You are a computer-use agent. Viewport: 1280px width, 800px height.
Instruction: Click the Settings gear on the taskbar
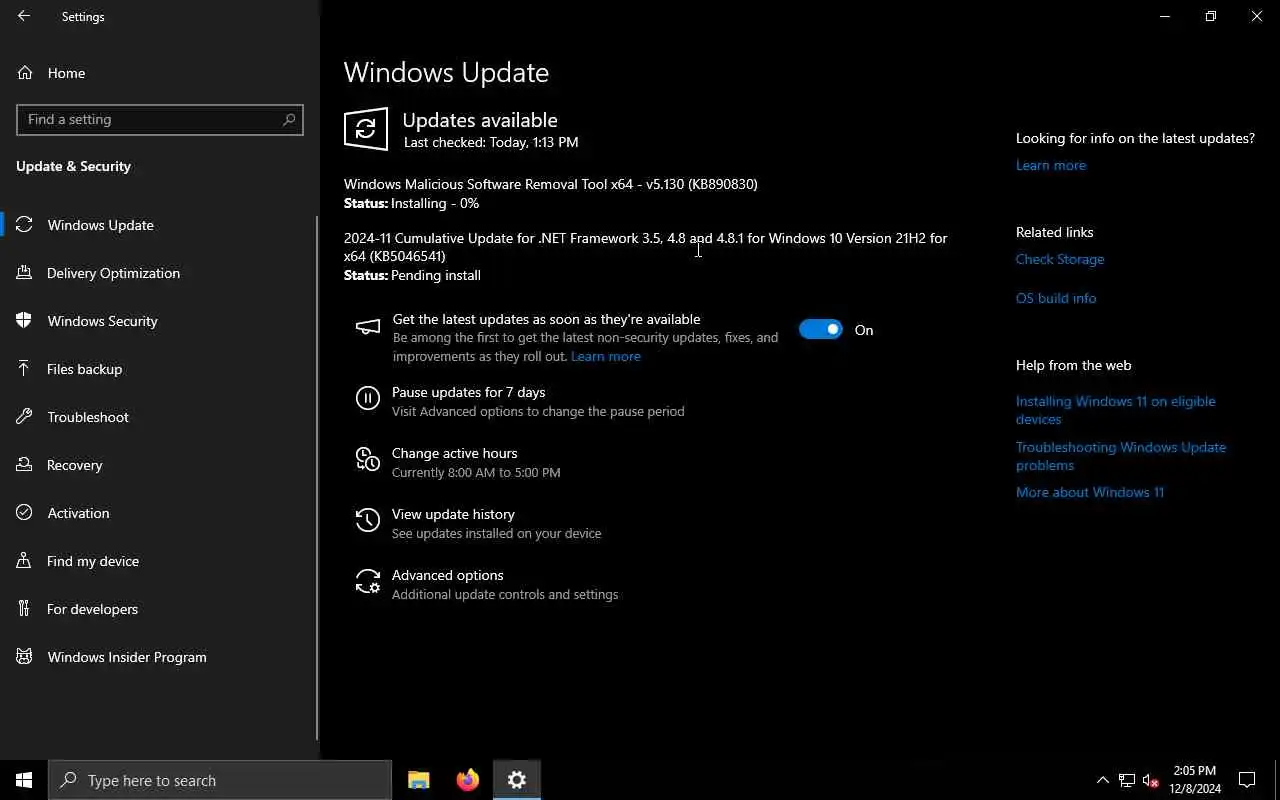(517, 780)
